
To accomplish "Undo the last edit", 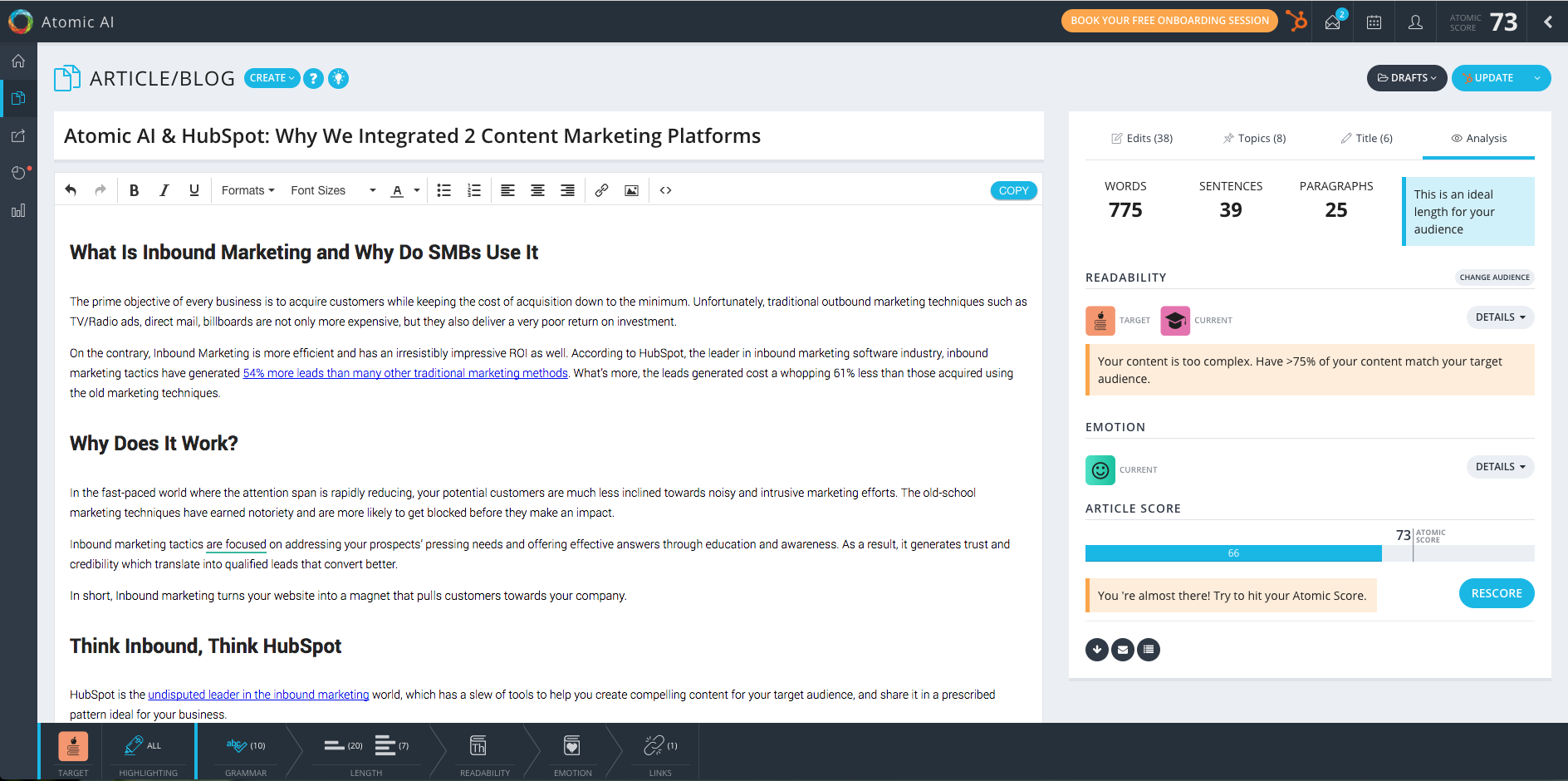I will coord(71,190).
